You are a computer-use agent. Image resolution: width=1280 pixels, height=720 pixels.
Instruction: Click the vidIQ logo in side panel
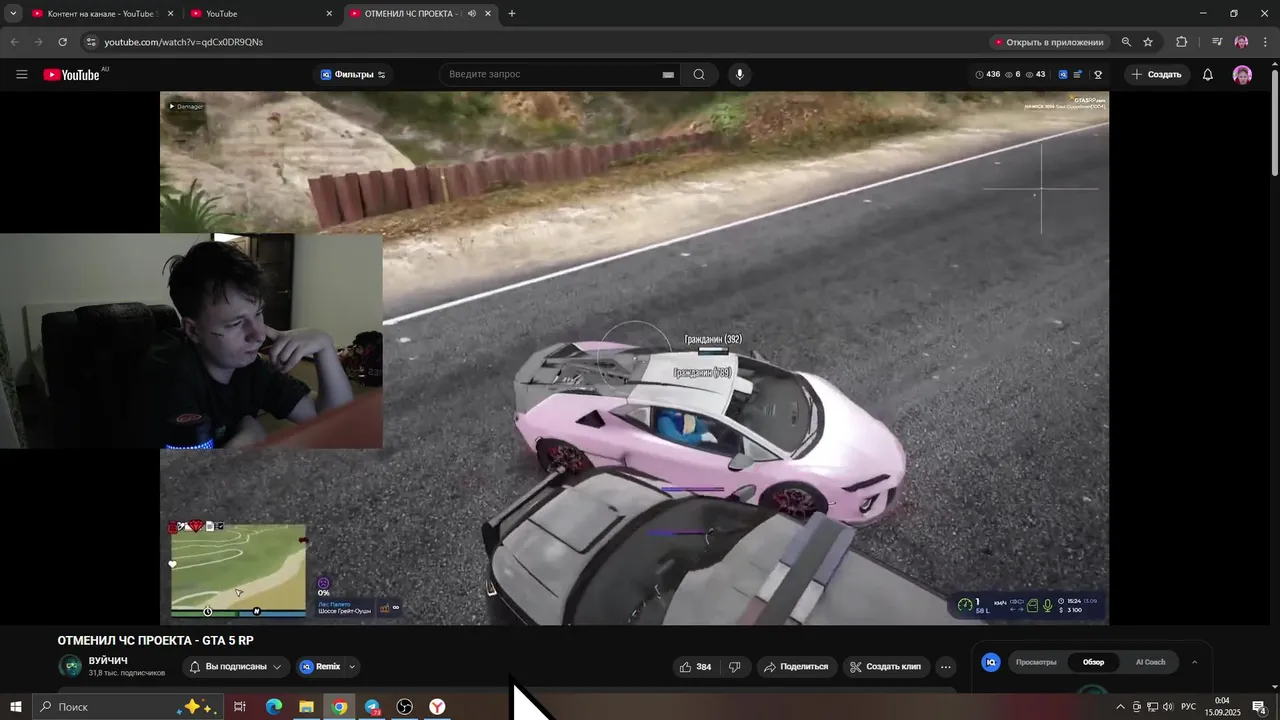(991, 662)
